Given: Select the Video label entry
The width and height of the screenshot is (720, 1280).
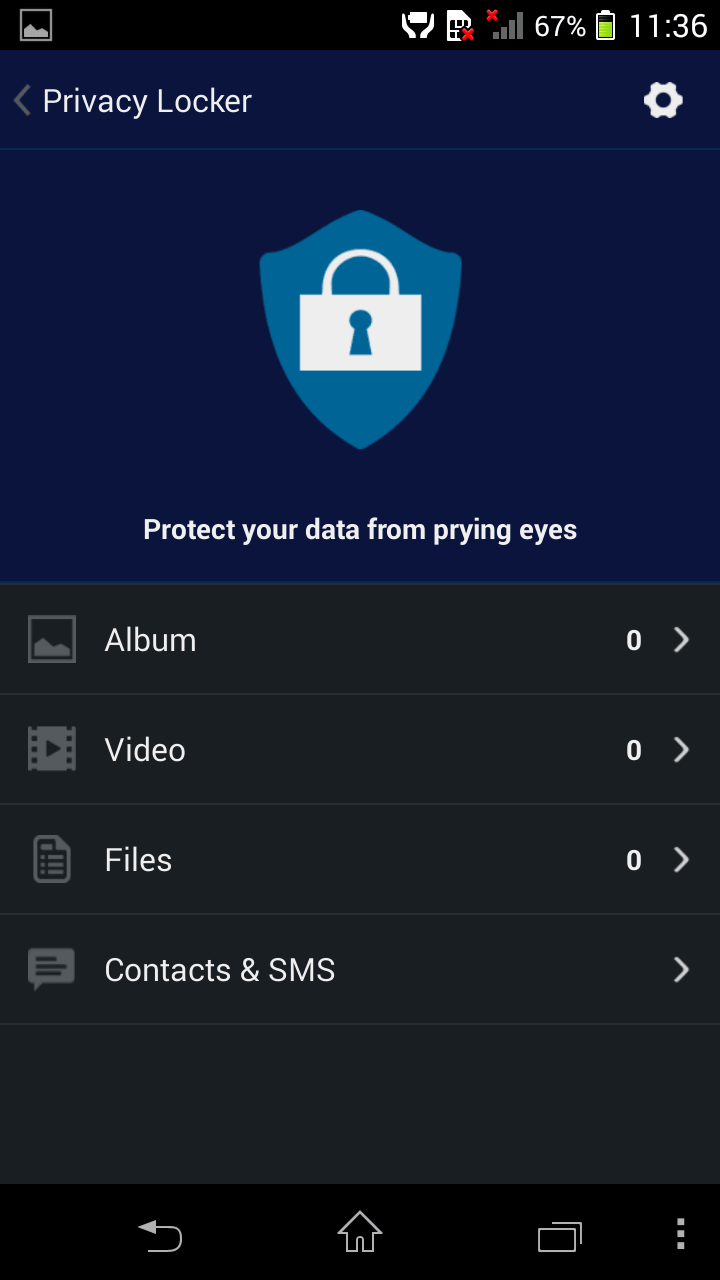Looking at the screenshot, I should [x=145, y=750].
